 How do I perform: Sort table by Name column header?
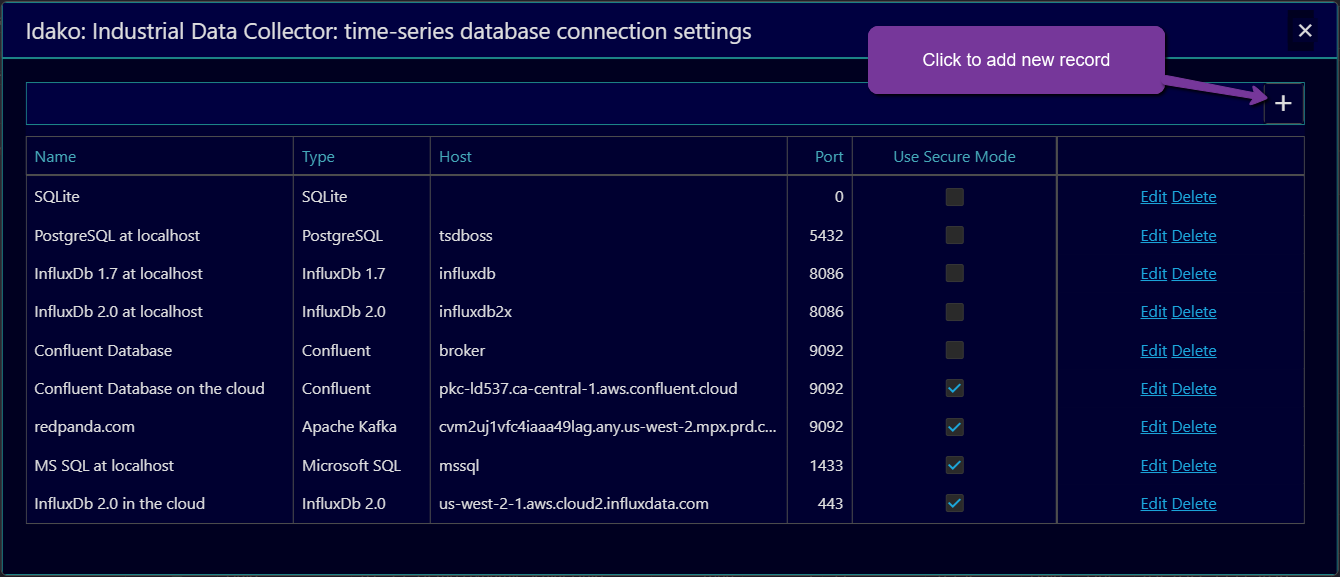coord(55,157)
